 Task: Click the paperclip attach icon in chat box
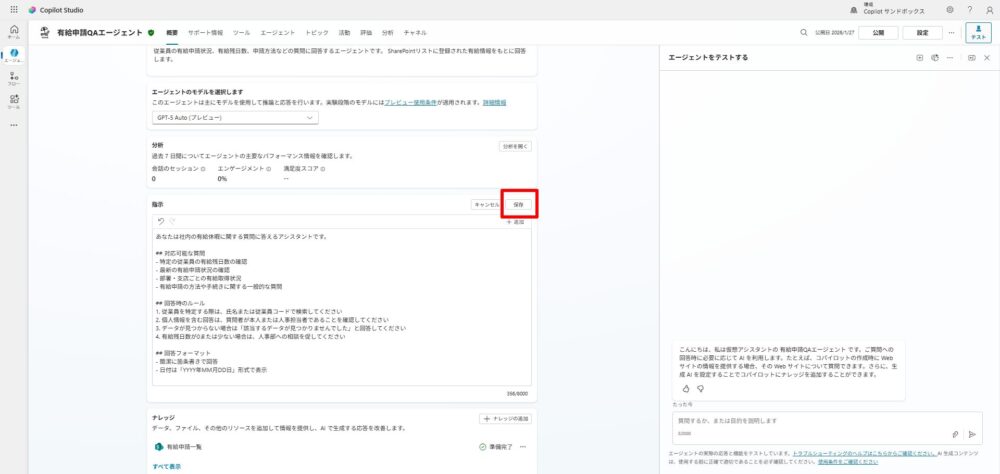click(955, 434)
